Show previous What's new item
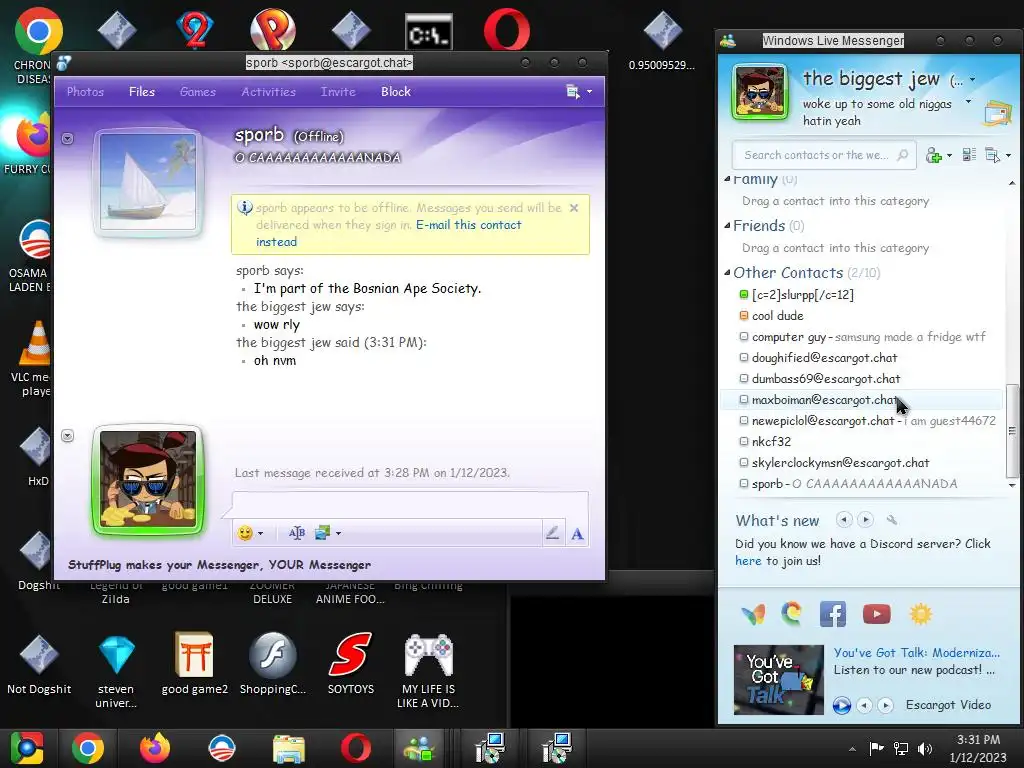1024x768 pixels. [844, 520]
